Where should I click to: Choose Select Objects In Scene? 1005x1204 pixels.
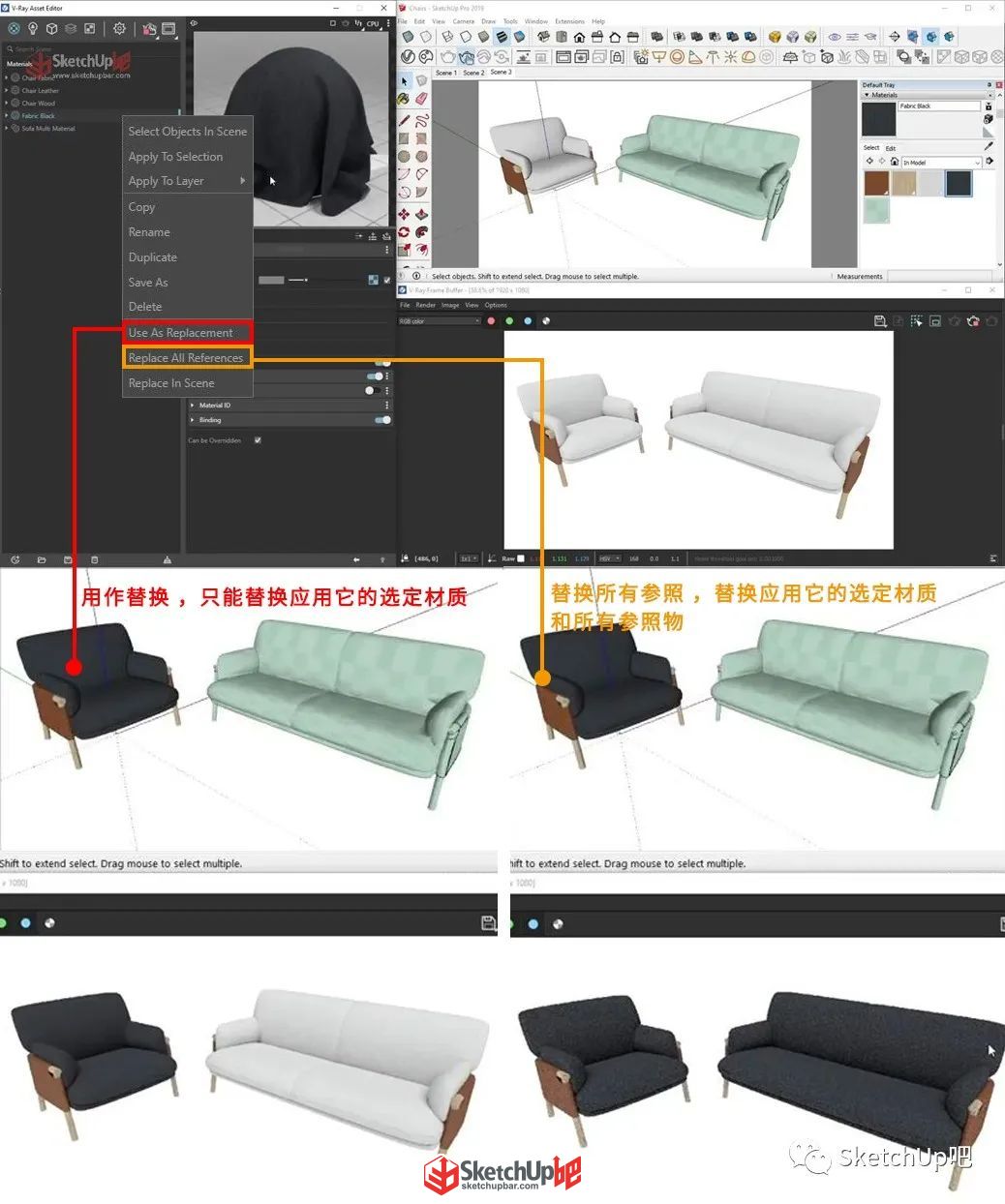[187, 132]
